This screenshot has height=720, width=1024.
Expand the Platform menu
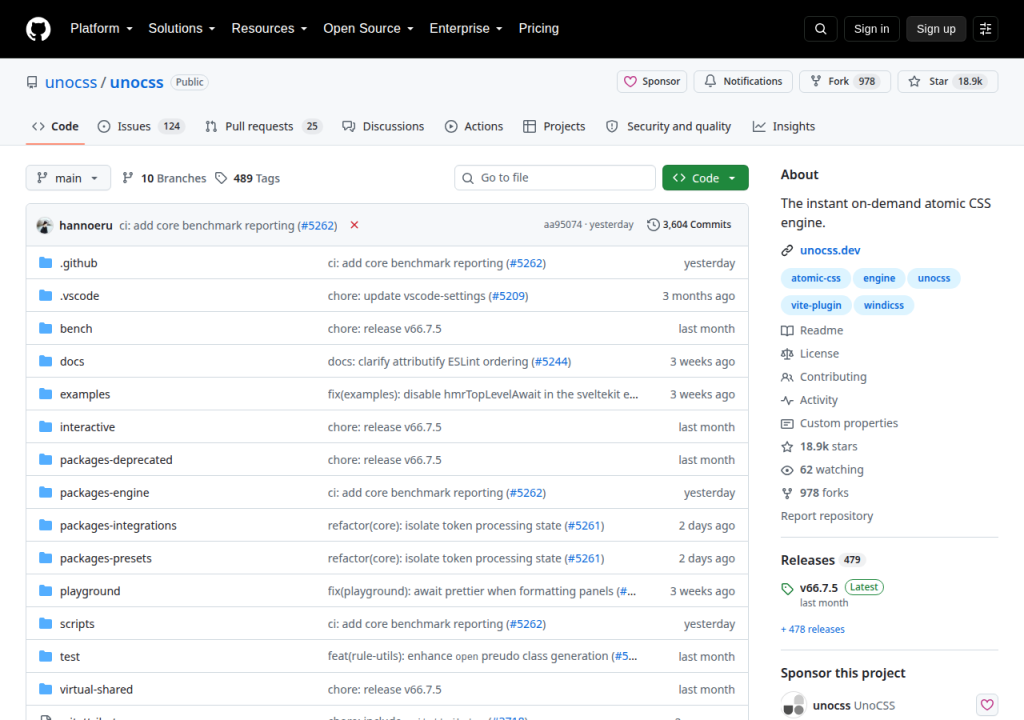(x=101, y=29)
